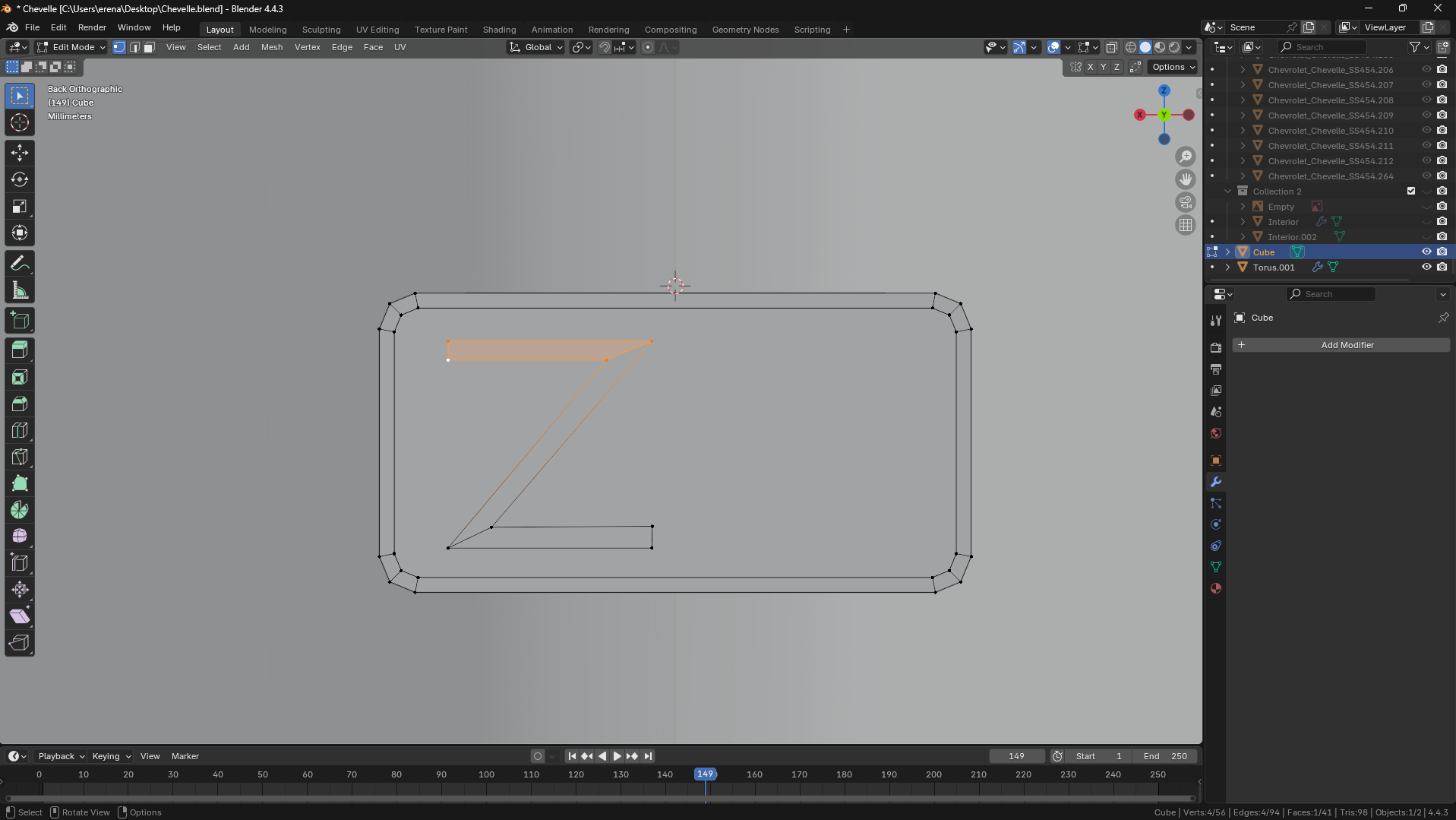Screen dimensions: 1456x820
Task: Select the Knife tool
Action: (20, 457)
